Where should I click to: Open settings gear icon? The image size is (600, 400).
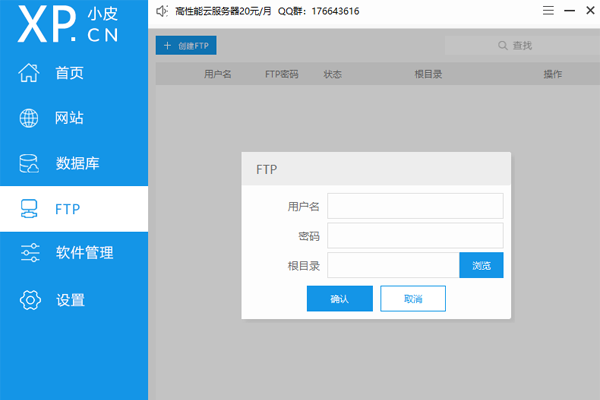[30, 300]
